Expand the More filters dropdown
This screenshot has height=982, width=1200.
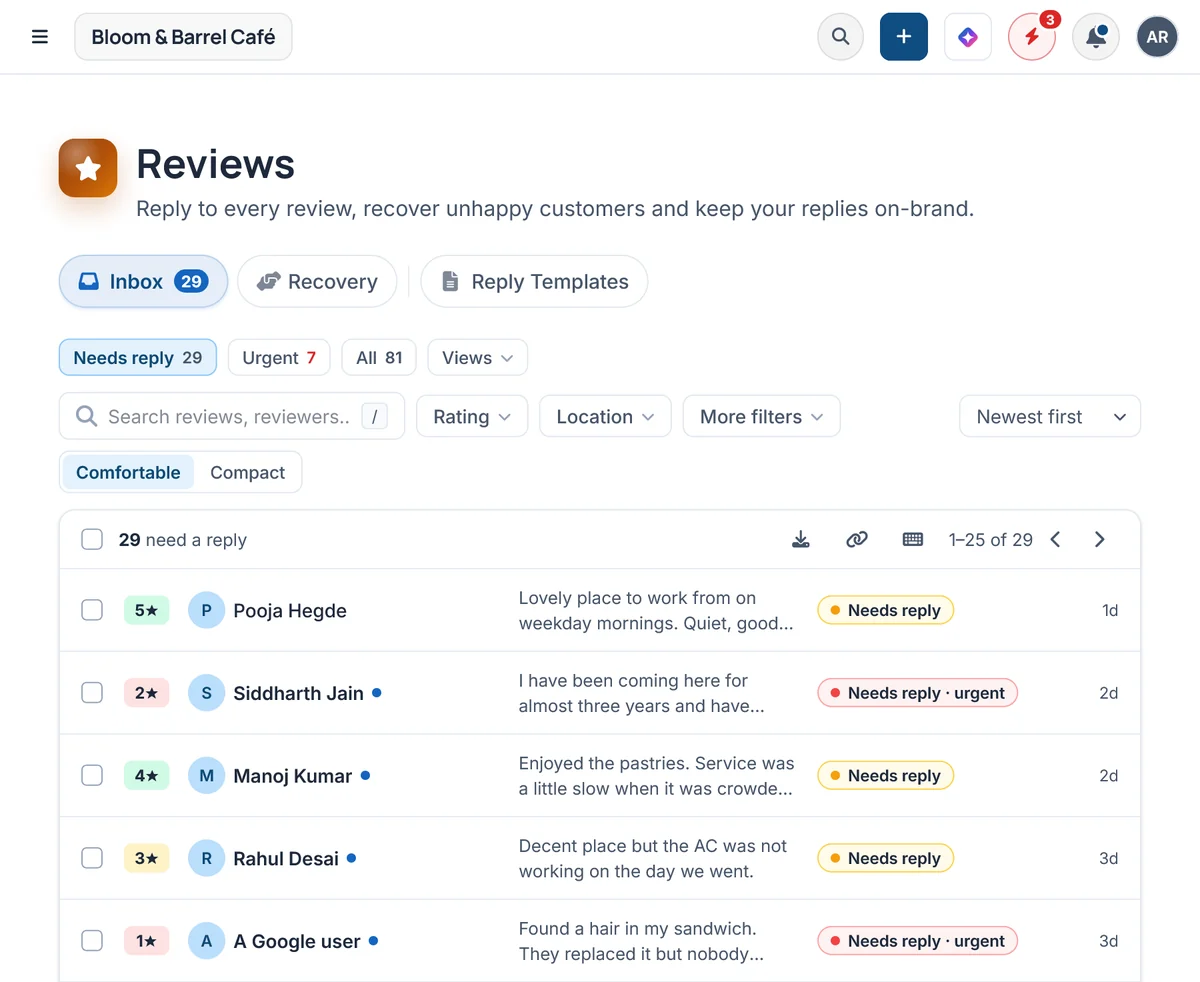click(x=762, y=417)
